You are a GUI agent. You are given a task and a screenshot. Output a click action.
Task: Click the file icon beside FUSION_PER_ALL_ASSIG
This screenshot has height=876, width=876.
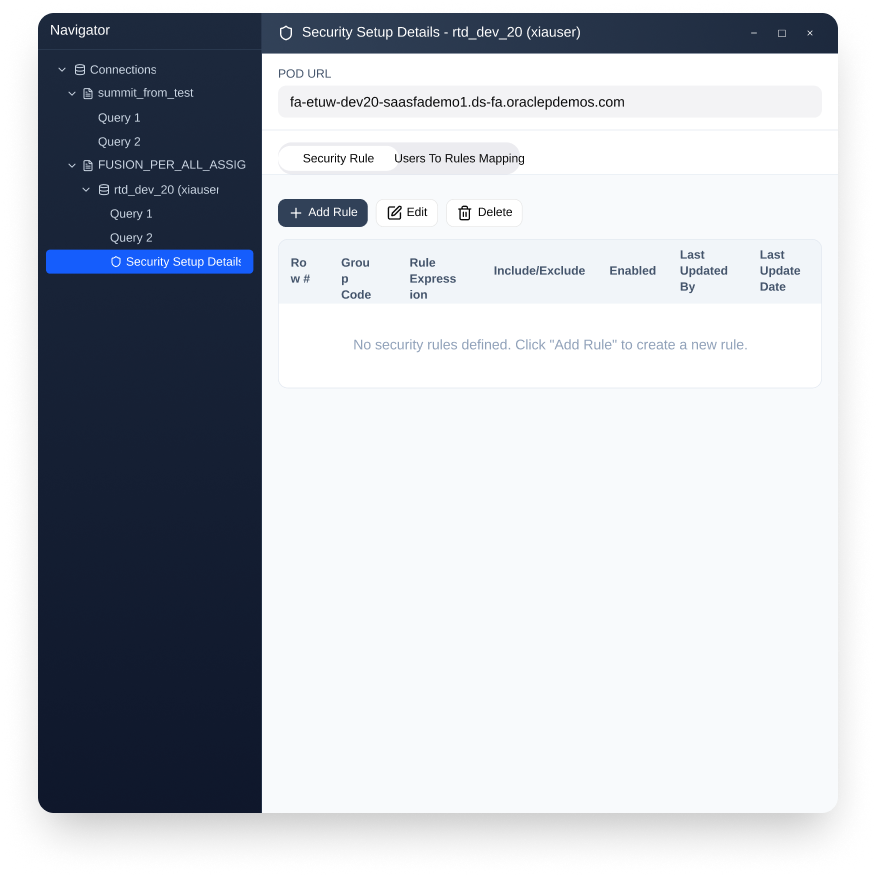[88, 165]
